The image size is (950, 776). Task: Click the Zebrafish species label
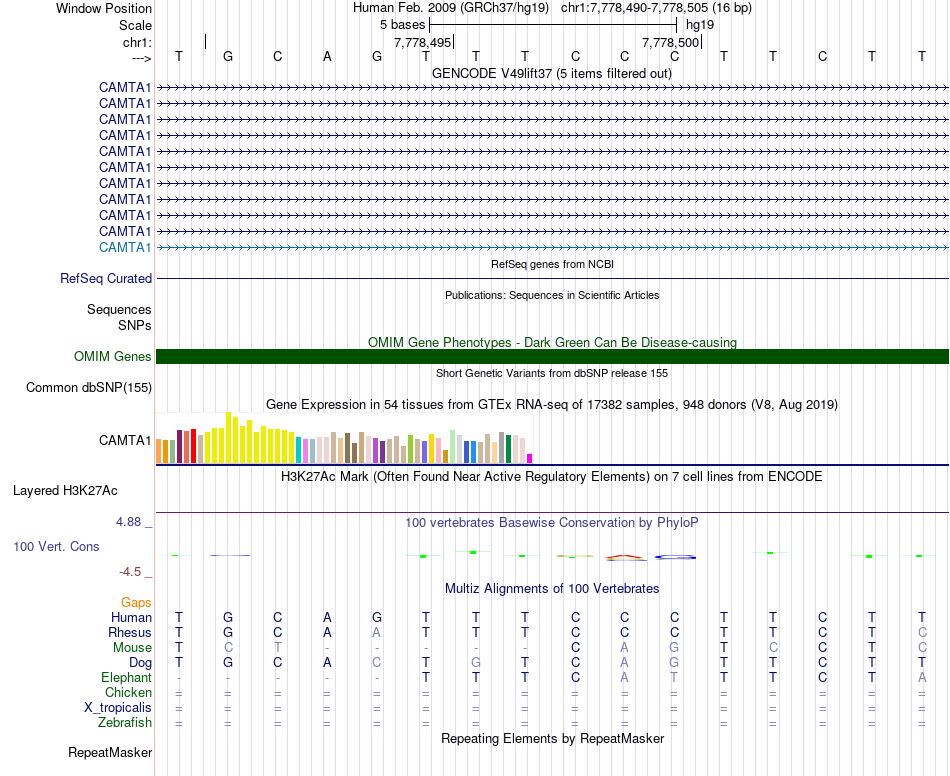click(x=125, y=723)
